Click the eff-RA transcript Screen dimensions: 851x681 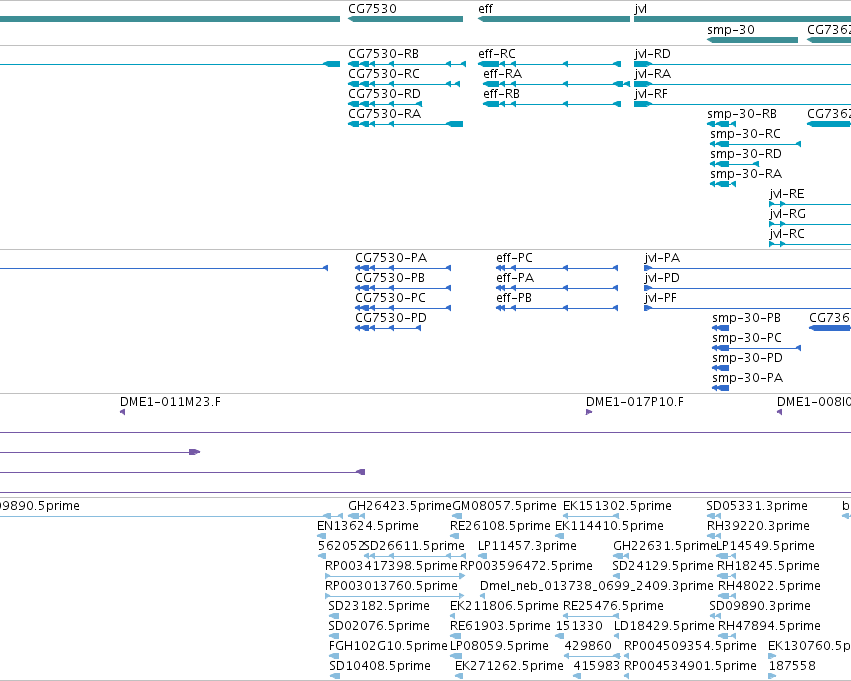click(x=556, y=84)
